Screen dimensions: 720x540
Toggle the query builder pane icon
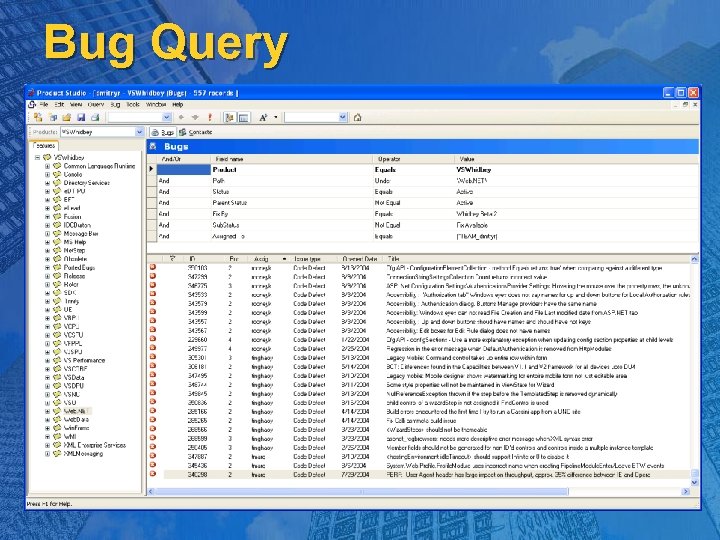tap(243, 118)
